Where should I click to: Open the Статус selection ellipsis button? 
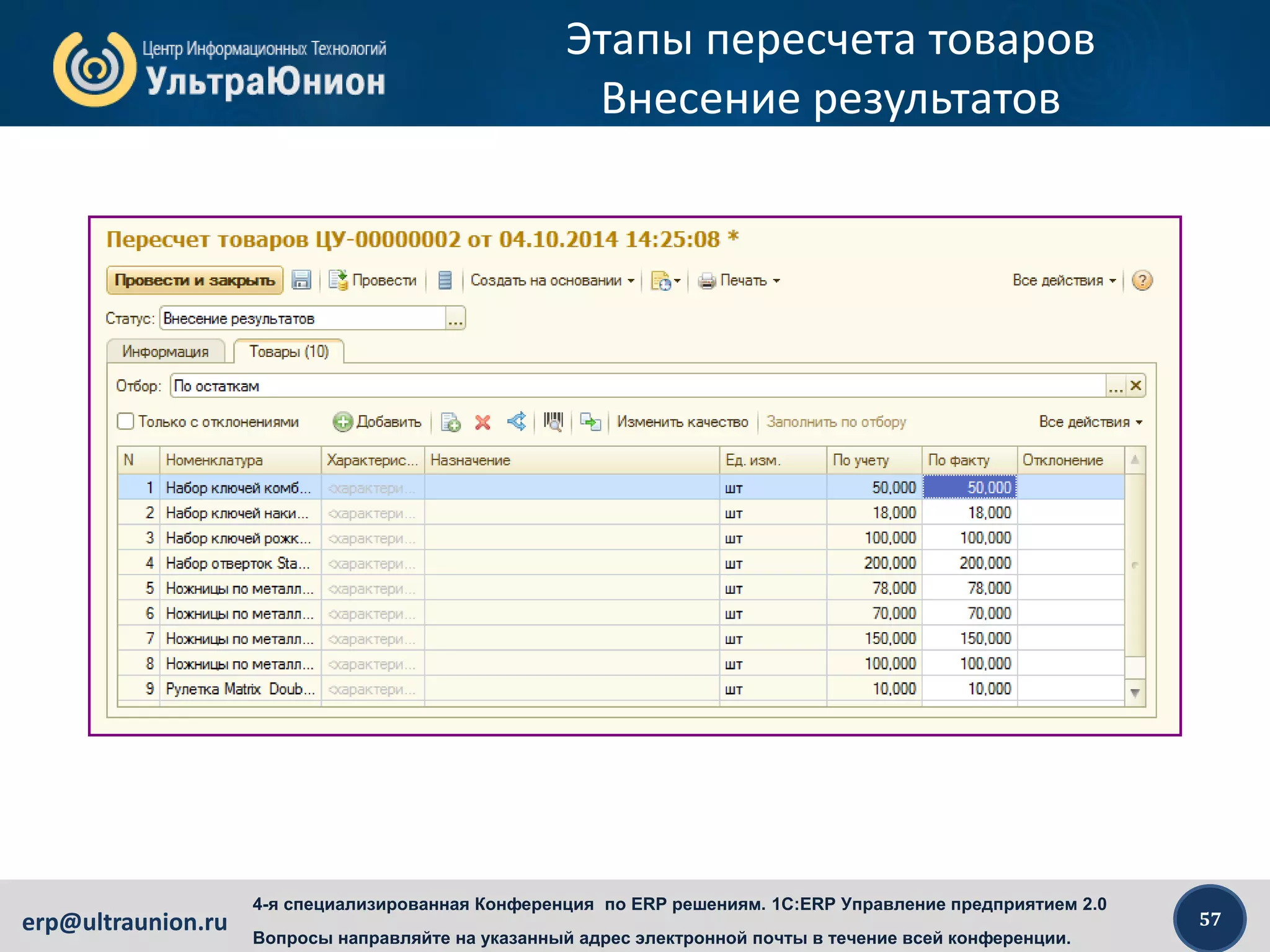455,319
